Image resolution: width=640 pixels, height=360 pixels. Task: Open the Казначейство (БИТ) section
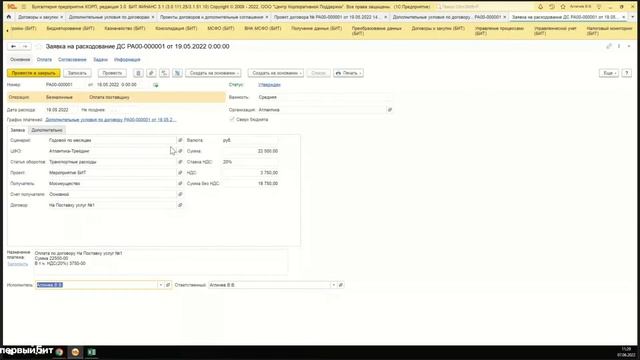124,29
